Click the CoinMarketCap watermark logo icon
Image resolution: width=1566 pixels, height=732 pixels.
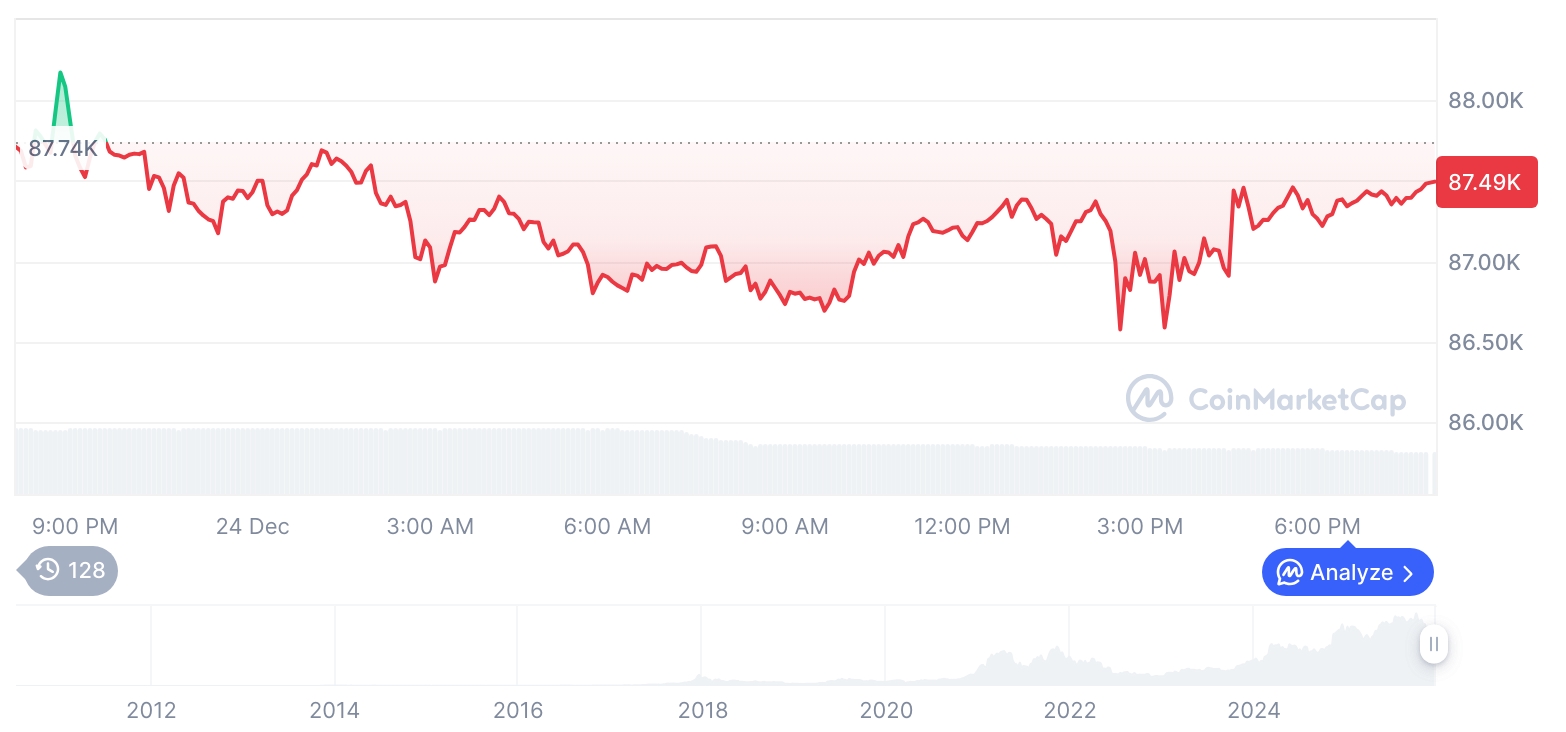(x=1150, y=399)
